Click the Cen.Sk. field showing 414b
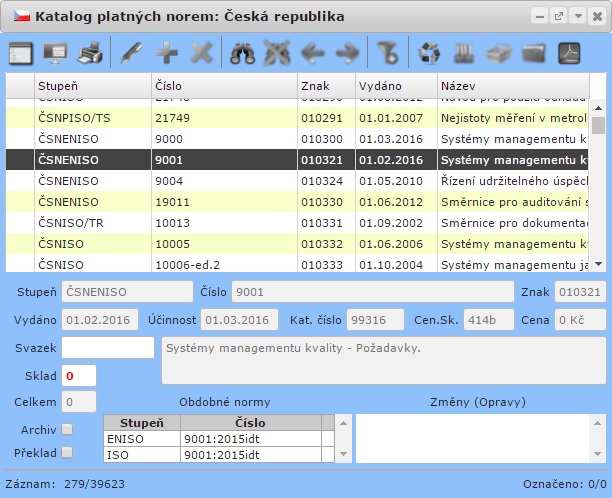Screen dimensions: 612x498 tap(489, 320)
